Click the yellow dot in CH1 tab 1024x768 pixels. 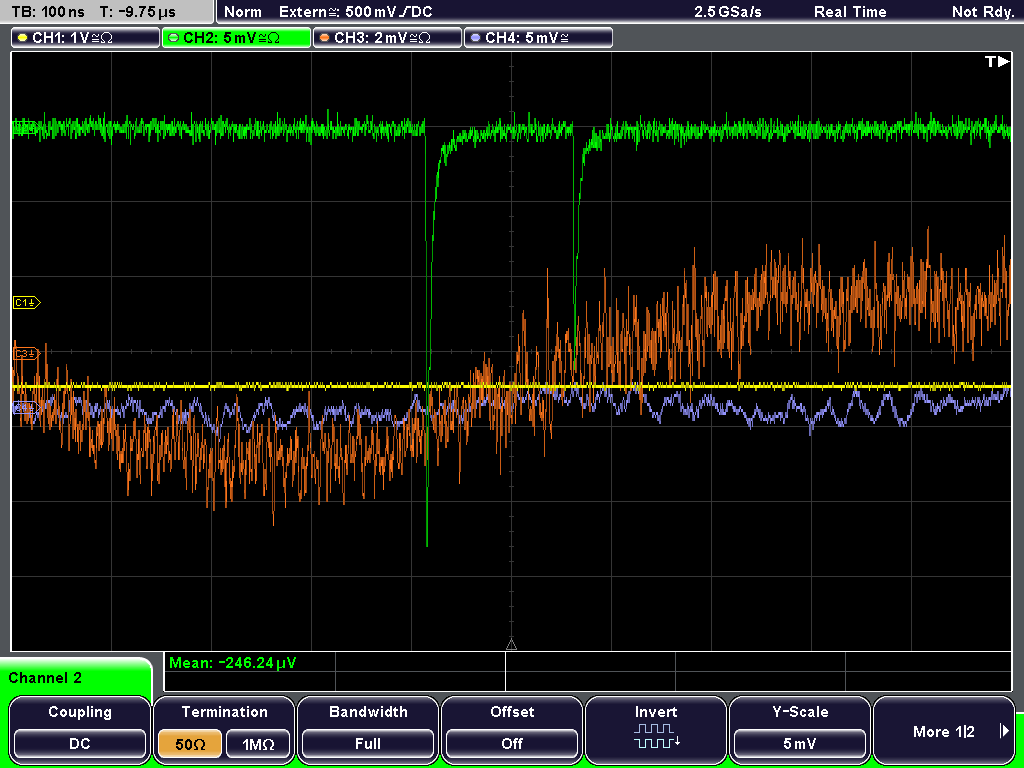(23, 38)
